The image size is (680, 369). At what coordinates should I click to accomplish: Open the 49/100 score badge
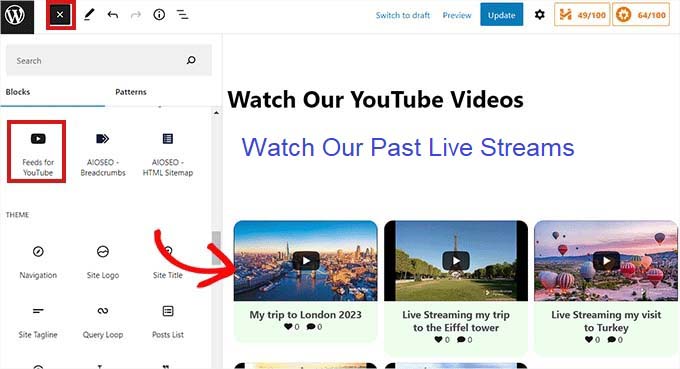[582, 15]
